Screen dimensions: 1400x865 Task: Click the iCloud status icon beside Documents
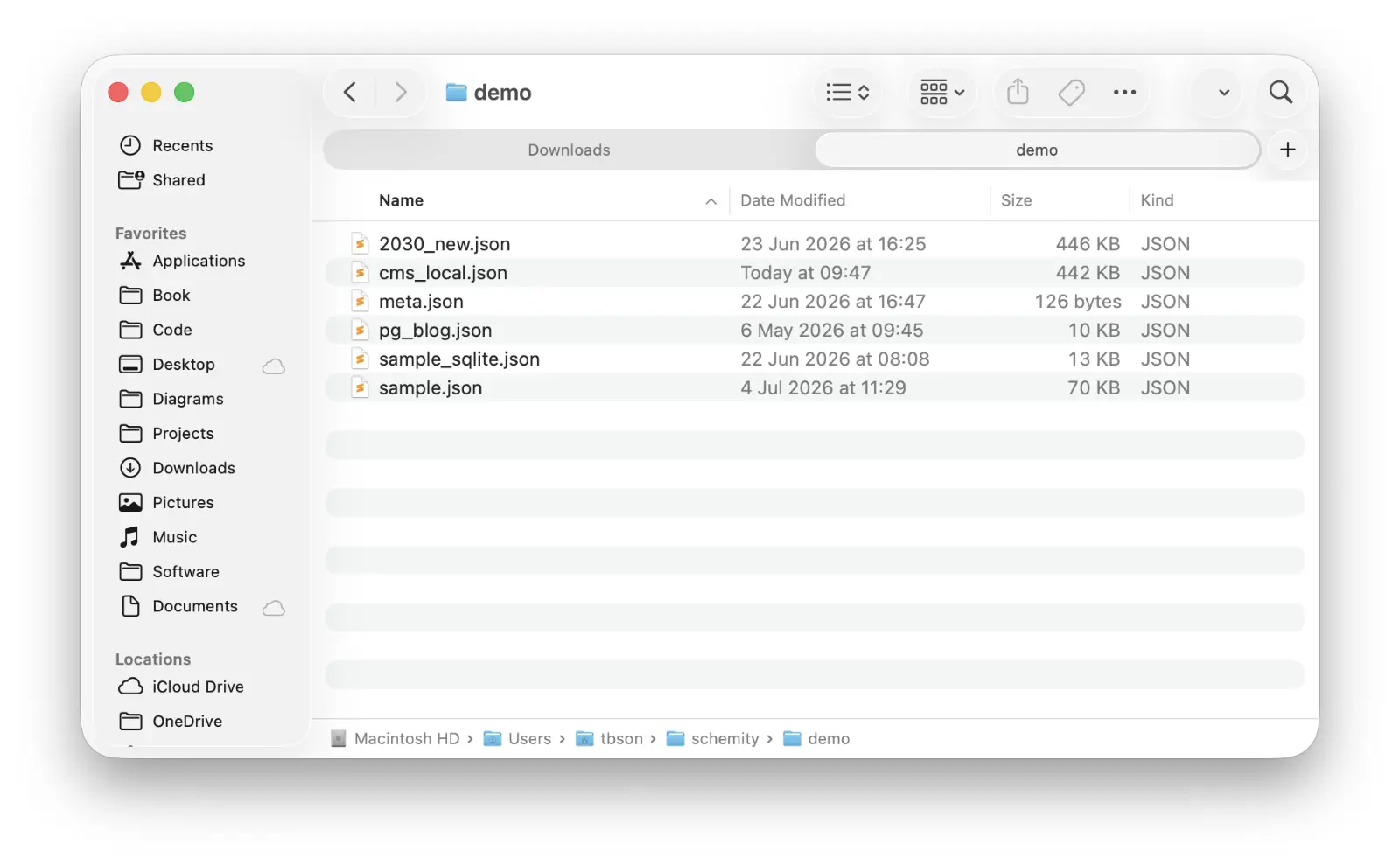[274, 608]
